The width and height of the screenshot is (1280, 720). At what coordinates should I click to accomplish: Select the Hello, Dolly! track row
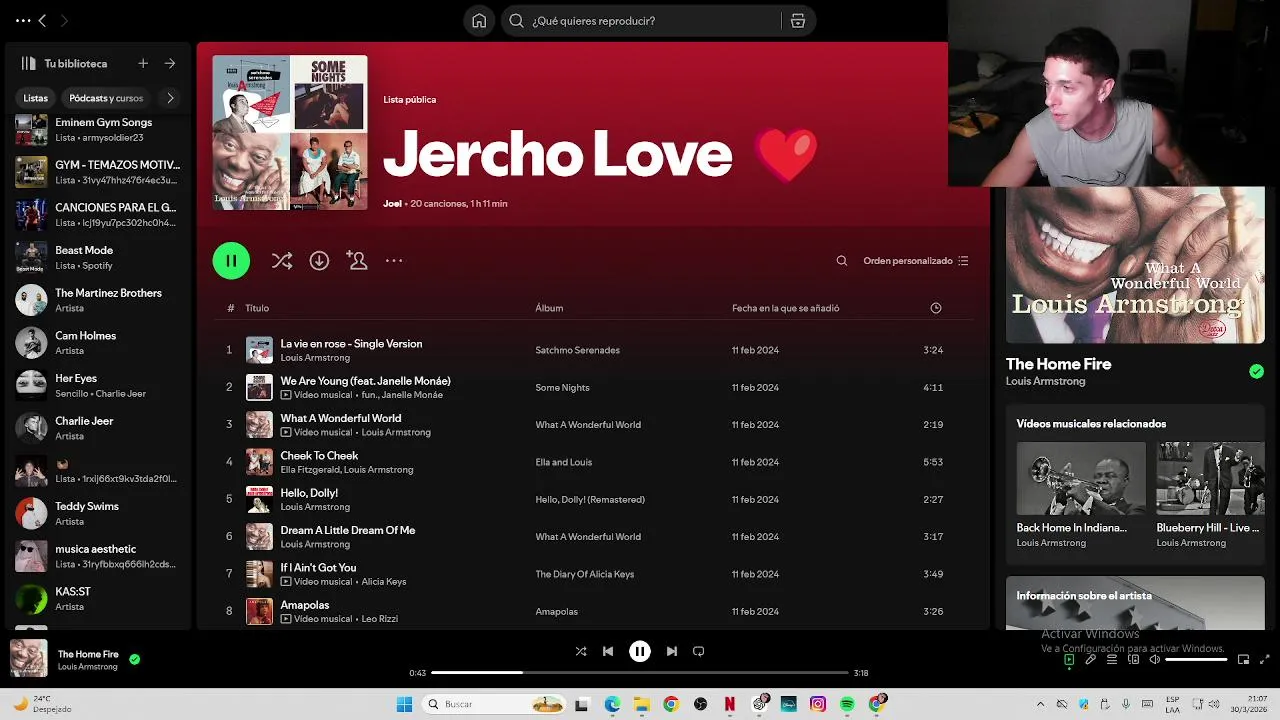(x=595, y=499)
